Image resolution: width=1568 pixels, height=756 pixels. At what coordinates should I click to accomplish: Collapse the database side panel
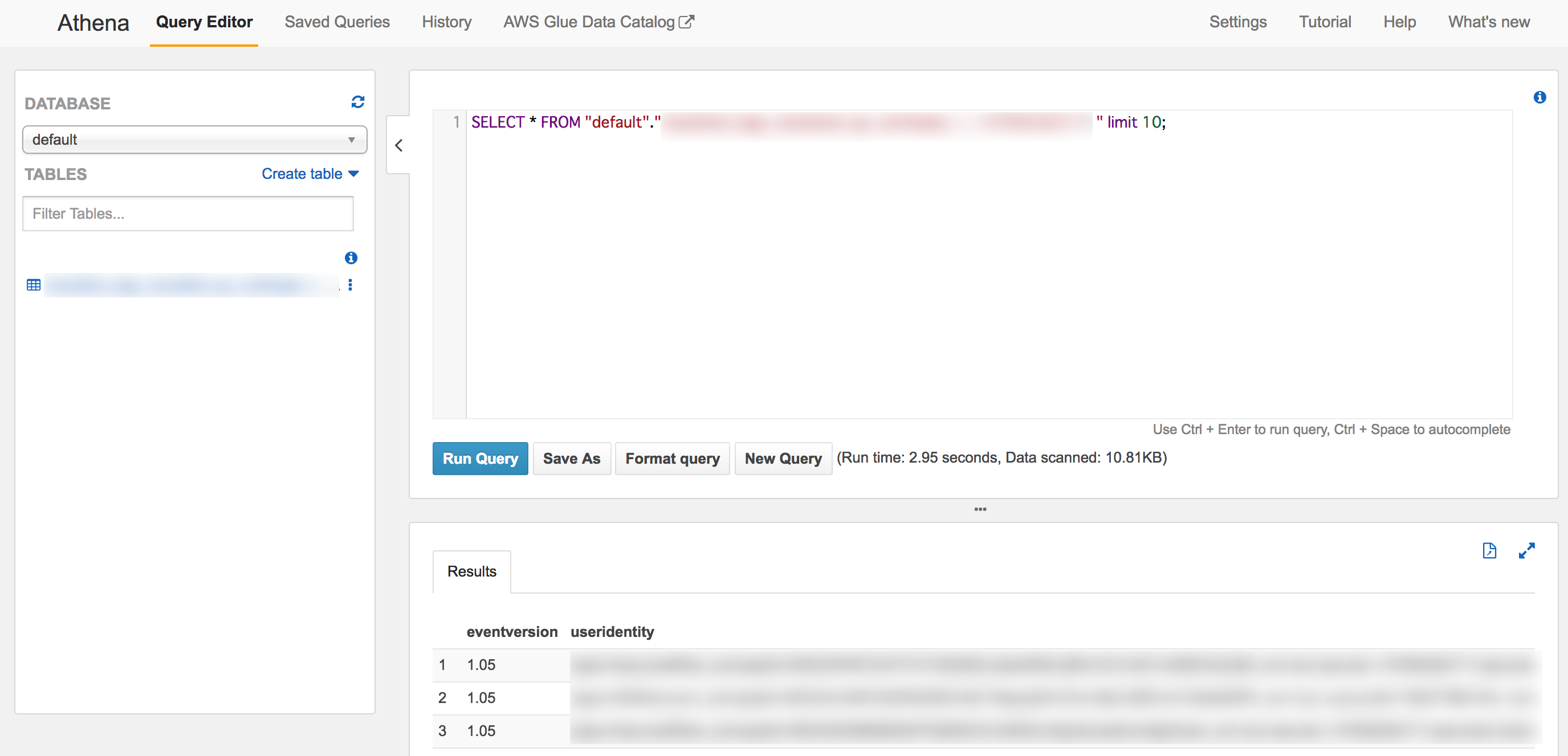point(400,145)
